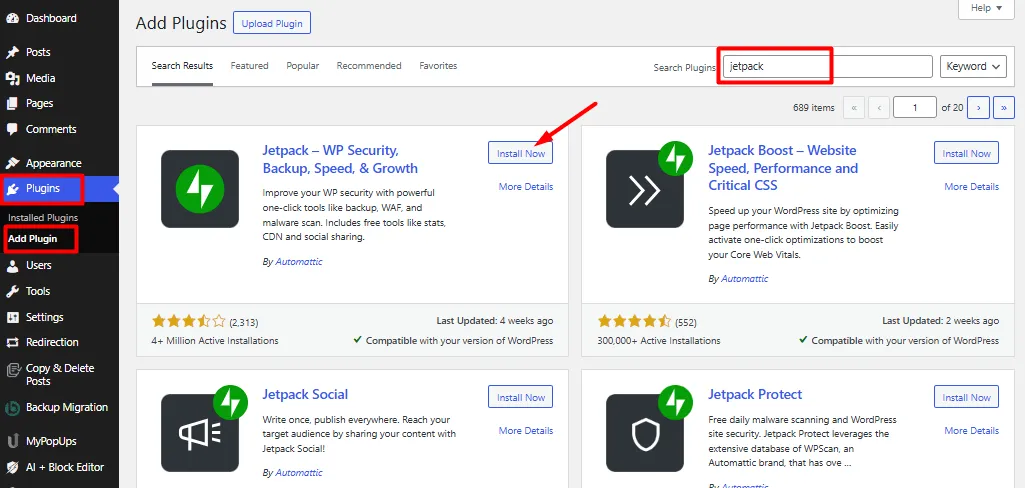This screenshot has width=1025, height=488.
Task: Click 'Last Updated: 4 weeks ago' text
Action: coord(495,321)
